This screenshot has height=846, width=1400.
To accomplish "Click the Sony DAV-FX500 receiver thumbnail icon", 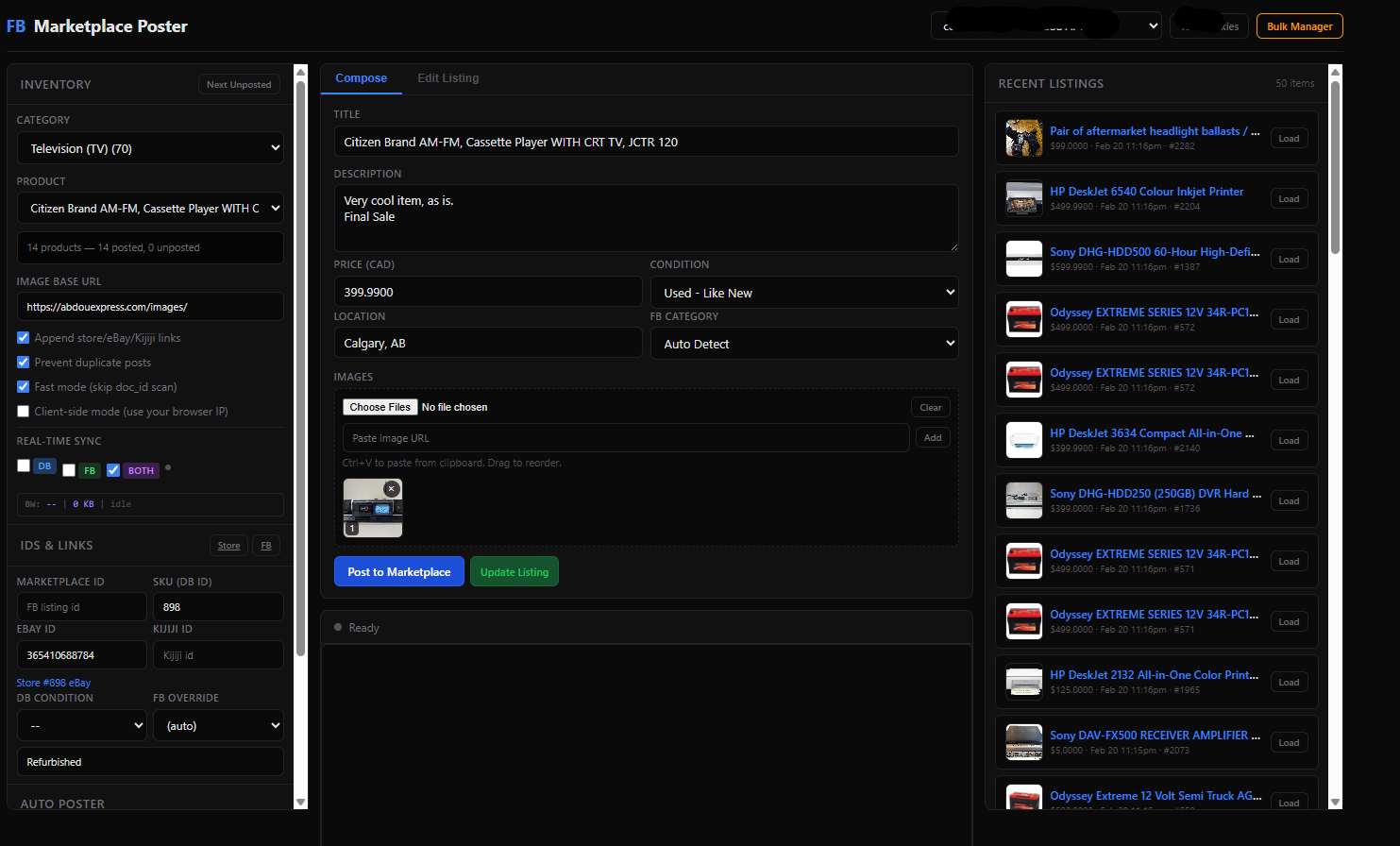I will (1024, 743).
